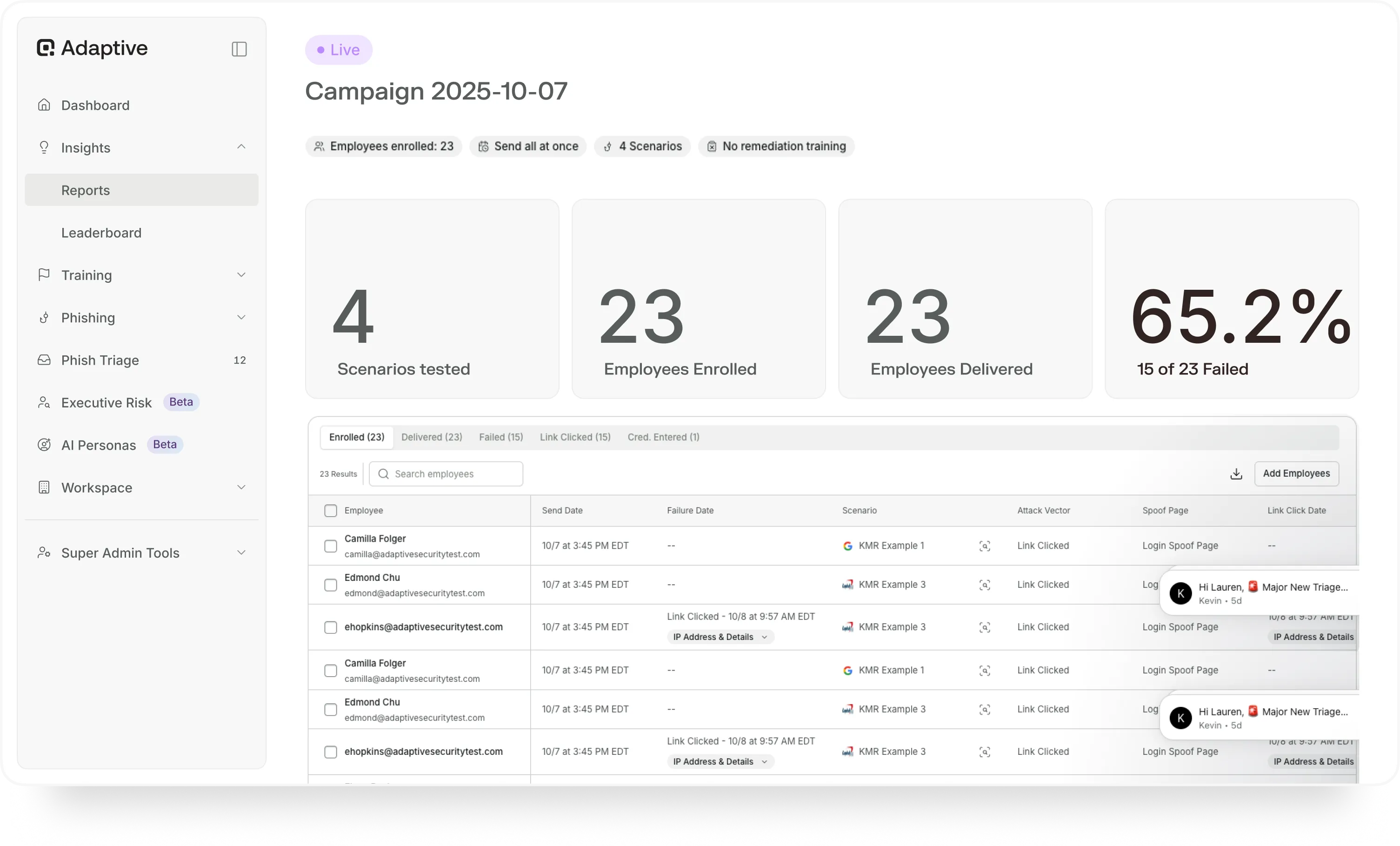Collapse the Insights section chevron
Screen dimensions: 1400x846
tap(241, 147)
